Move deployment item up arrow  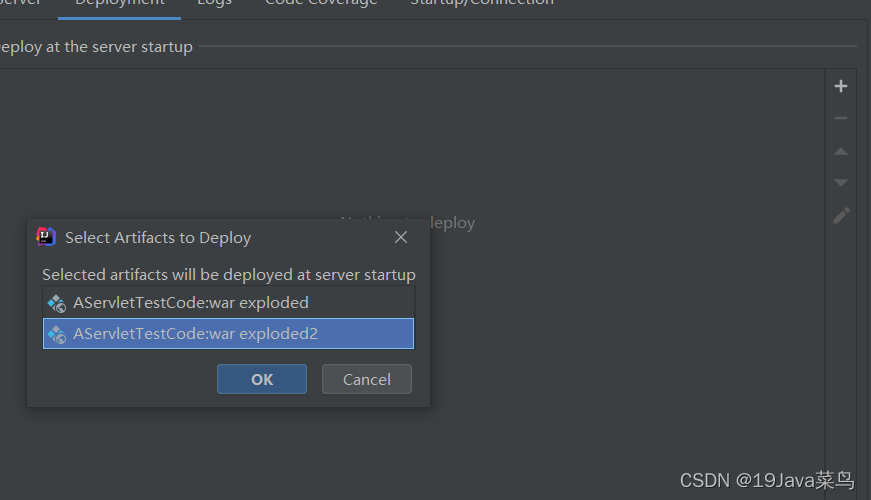[x=841, y=151]
